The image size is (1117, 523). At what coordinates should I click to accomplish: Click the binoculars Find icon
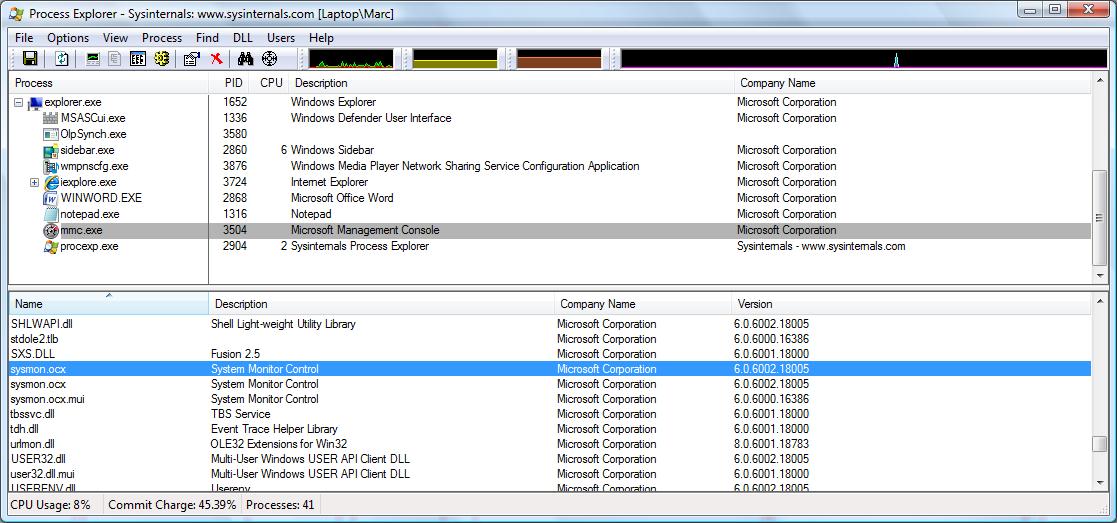246,59
